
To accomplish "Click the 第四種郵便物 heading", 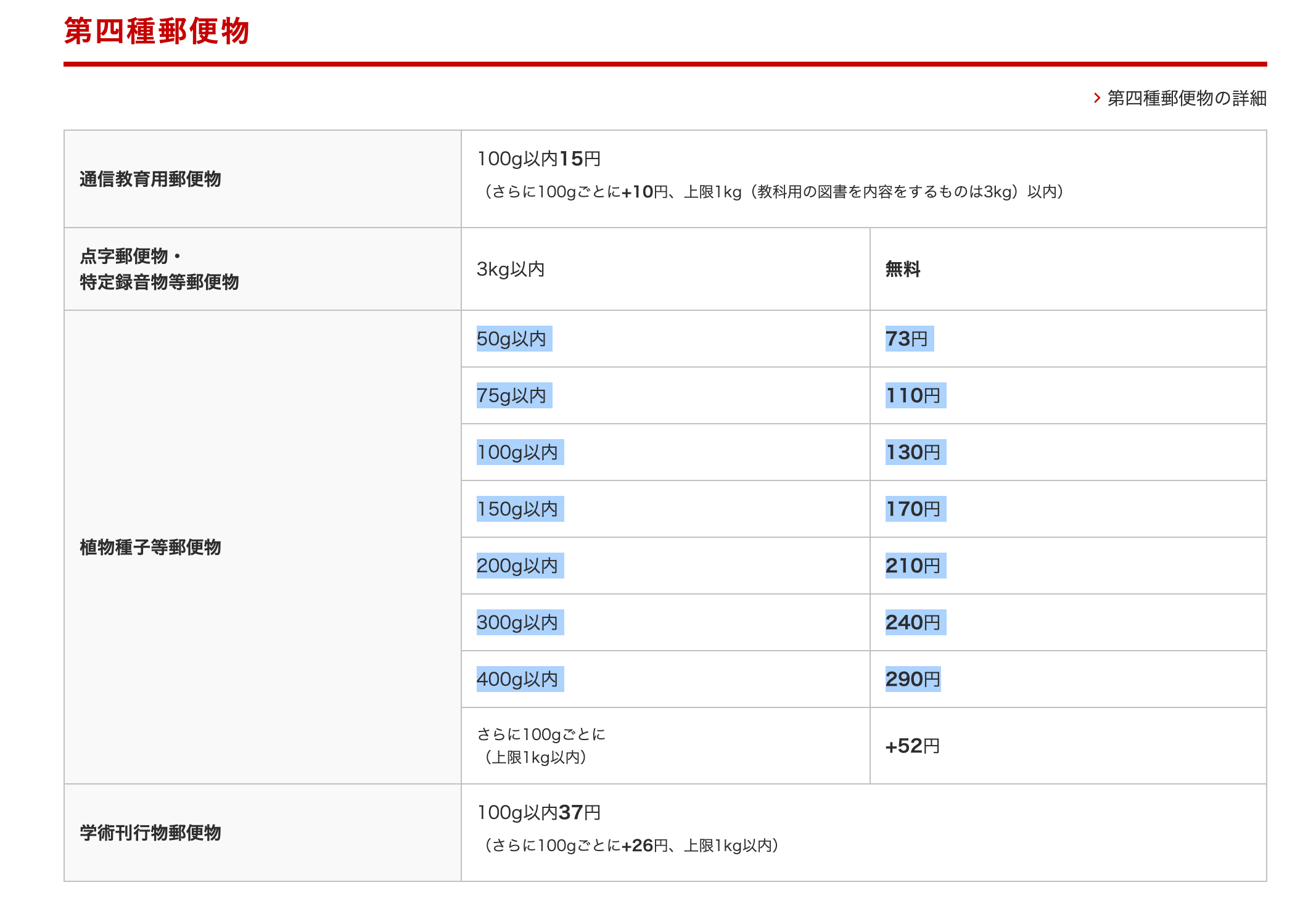I will (x=157, y=31).
